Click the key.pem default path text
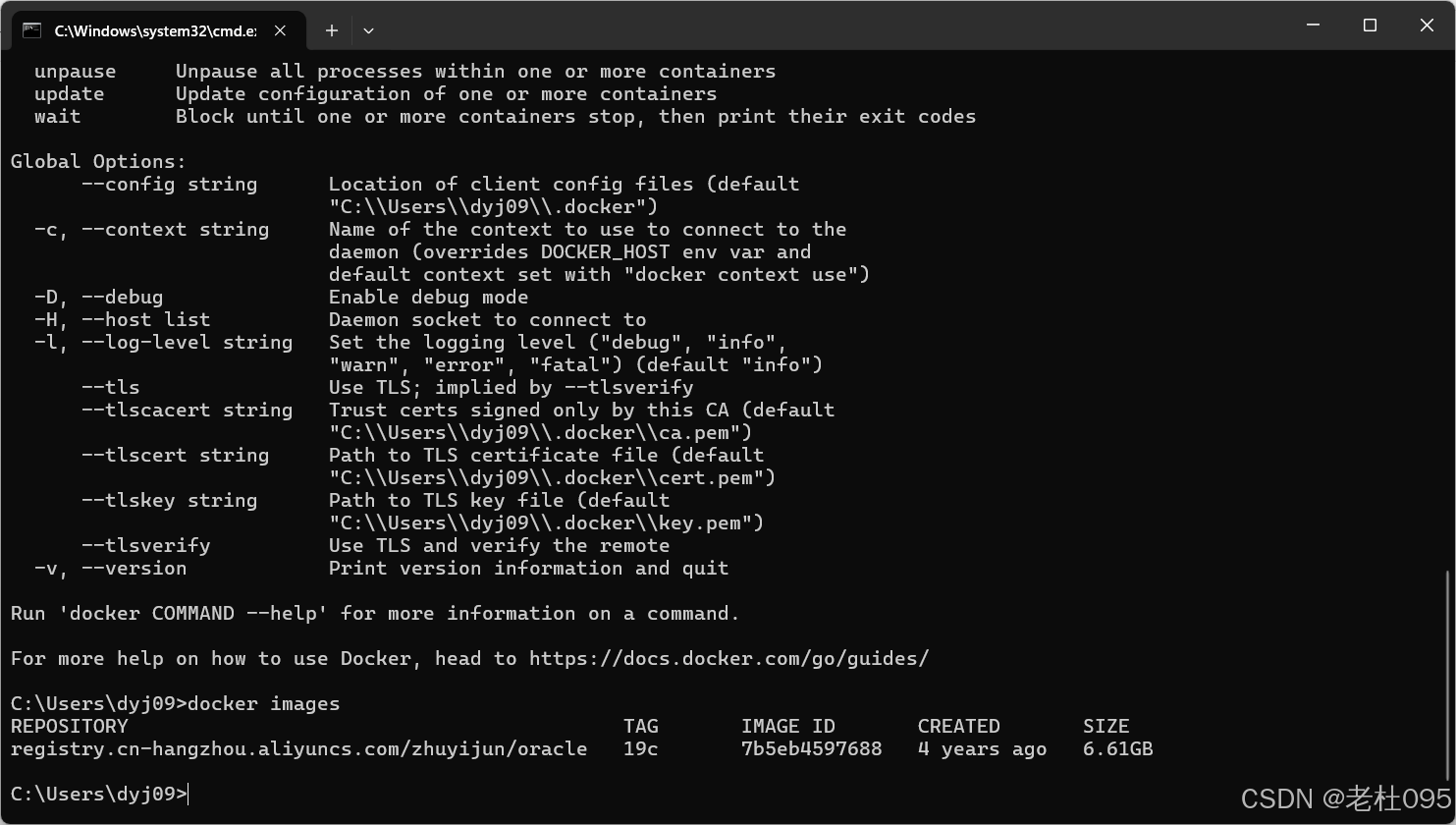 click(547, 522)
